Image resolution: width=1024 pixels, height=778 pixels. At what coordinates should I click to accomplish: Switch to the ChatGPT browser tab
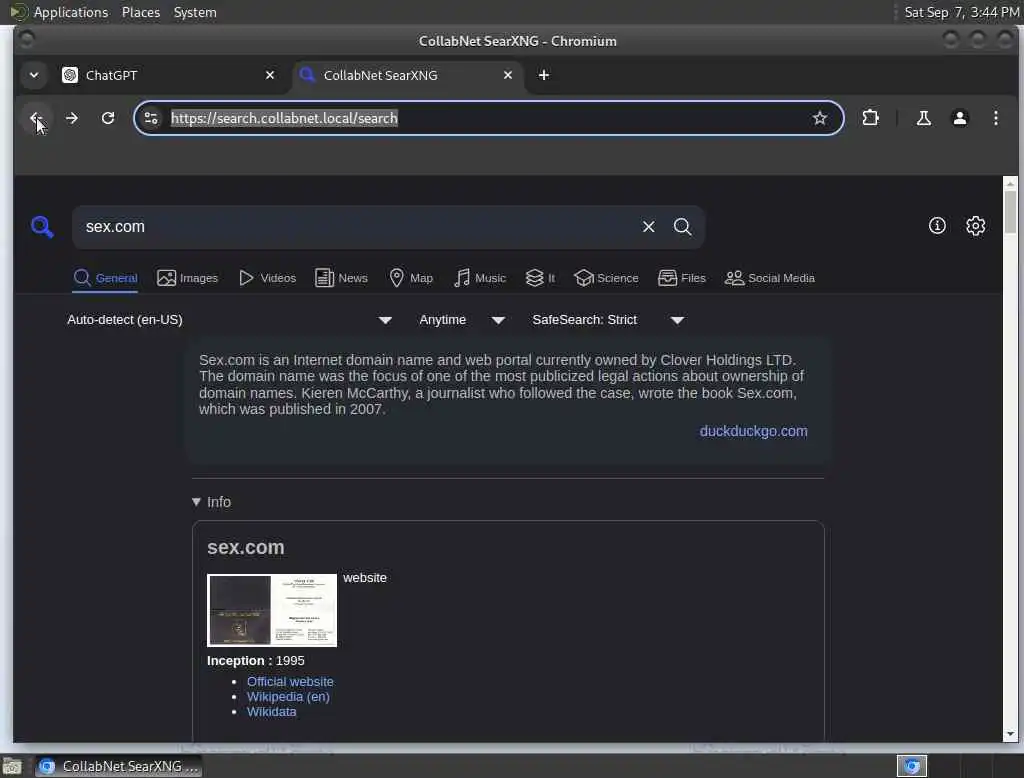coord(170,75)
